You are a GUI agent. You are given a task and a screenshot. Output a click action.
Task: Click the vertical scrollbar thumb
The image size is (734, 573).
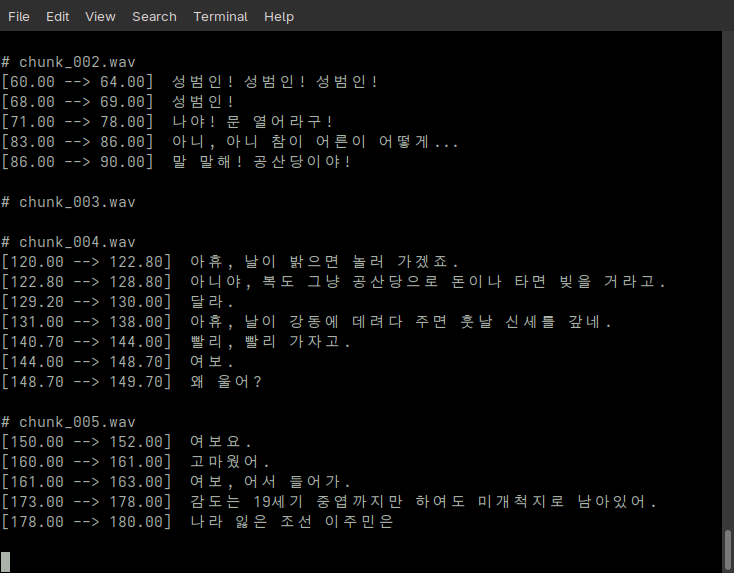728,551
